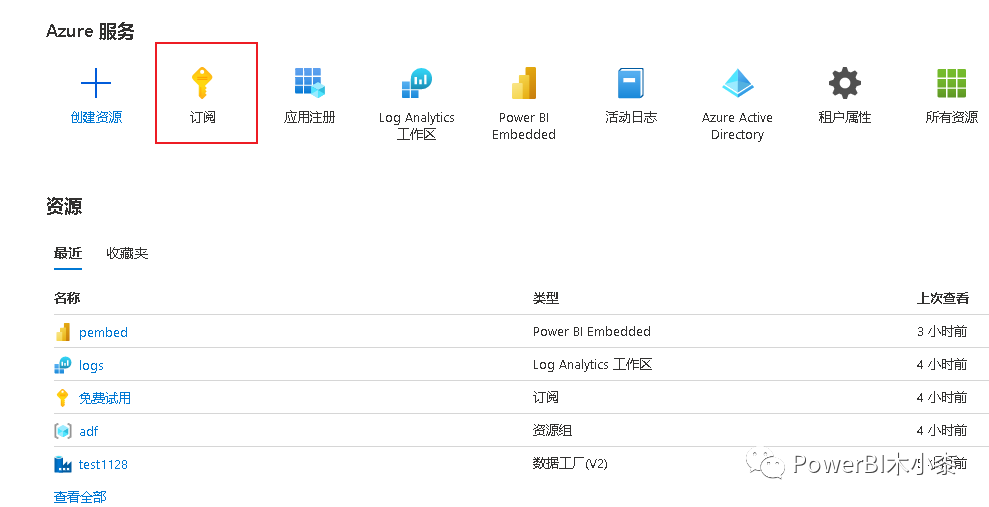The image size is (989, 507).
Task: Click the 查看全部 link
Action: (x=79, y=496)
